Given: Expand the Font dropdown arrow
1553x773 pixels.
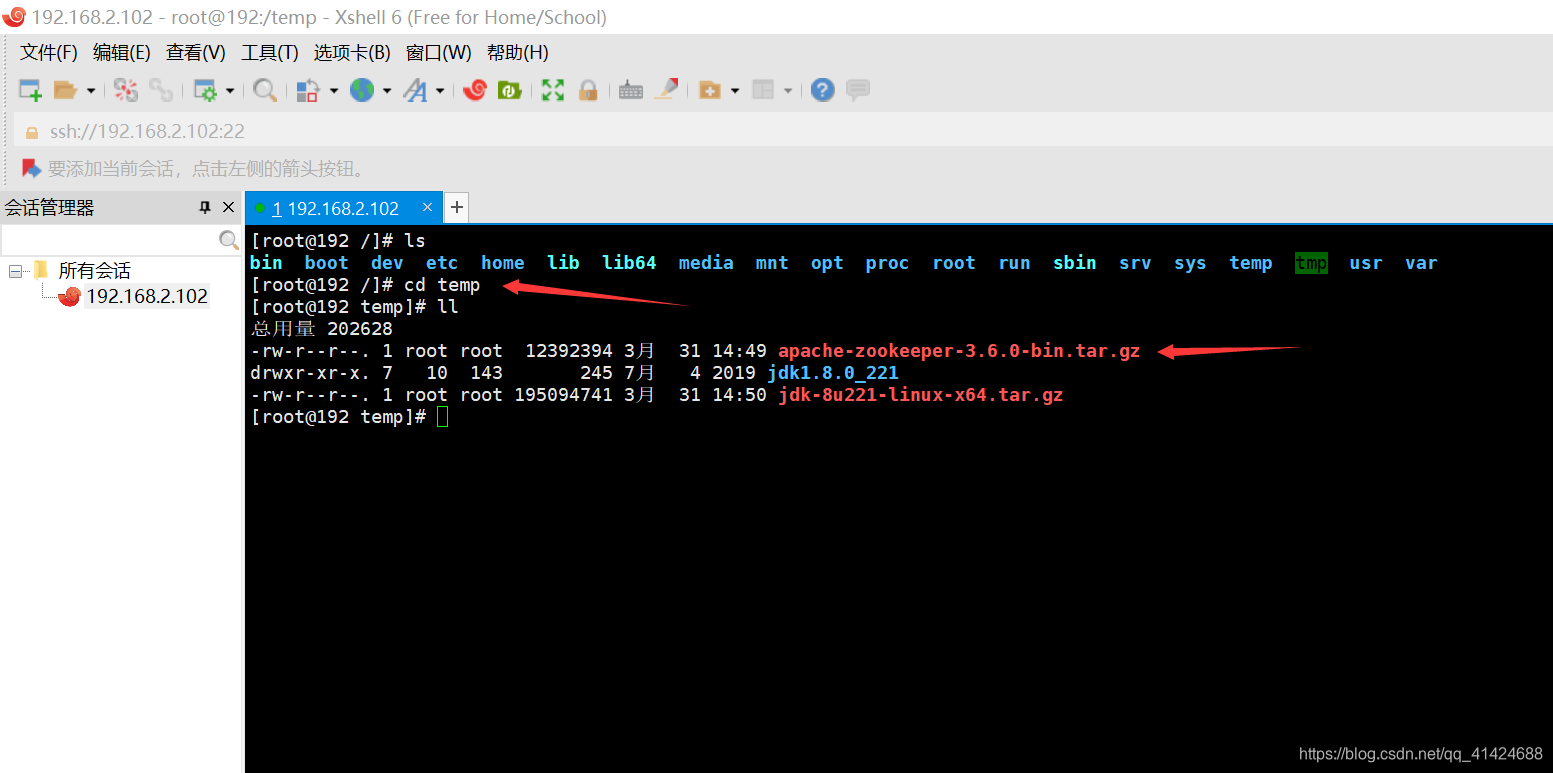Looking at the screenshot, I should pyautogui.click(x=440, y=91).
